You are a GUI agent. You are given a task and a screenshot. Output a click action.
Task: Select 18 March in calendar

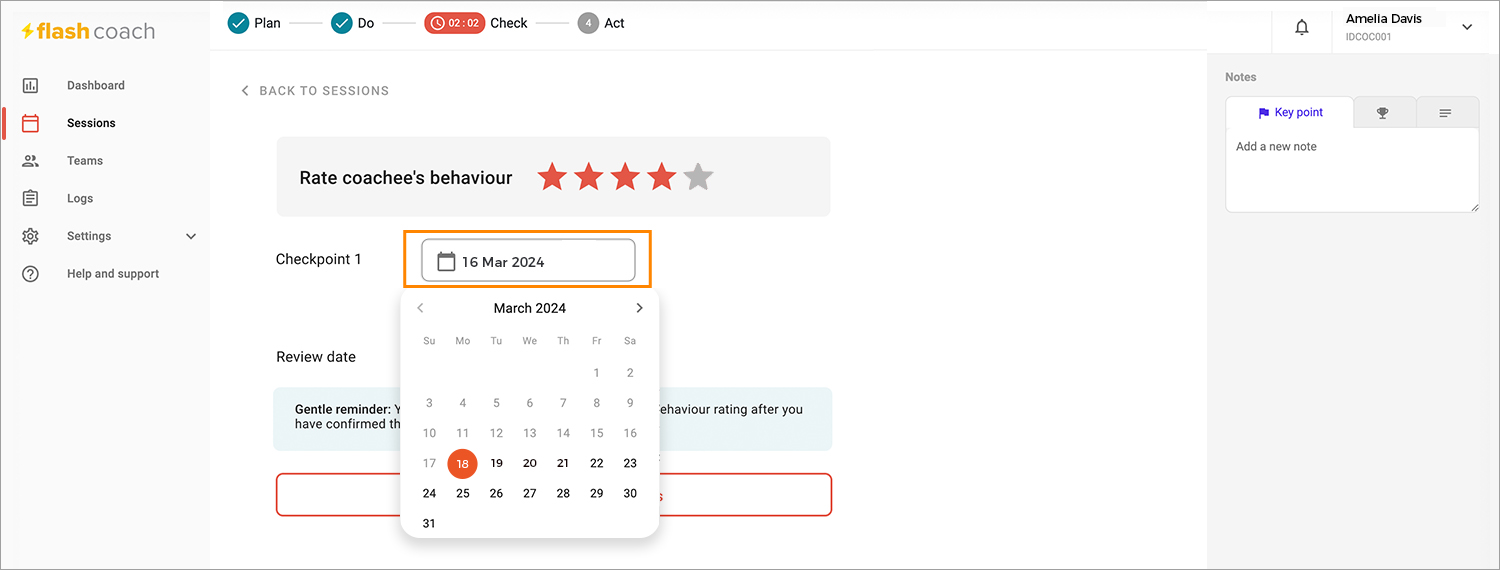pyautogui.click(x=462, y=463)
